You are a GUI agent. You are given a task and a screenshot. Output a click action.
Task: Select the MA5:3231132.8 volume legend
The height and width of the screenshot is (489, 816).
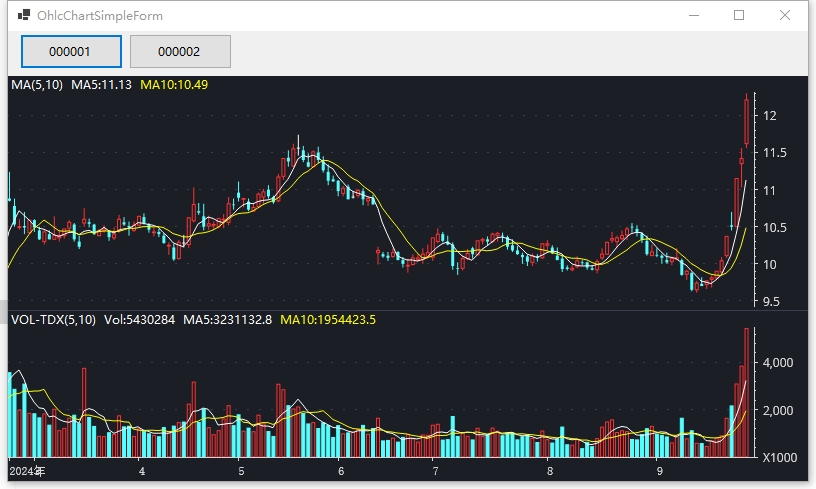tap(227, 320)
